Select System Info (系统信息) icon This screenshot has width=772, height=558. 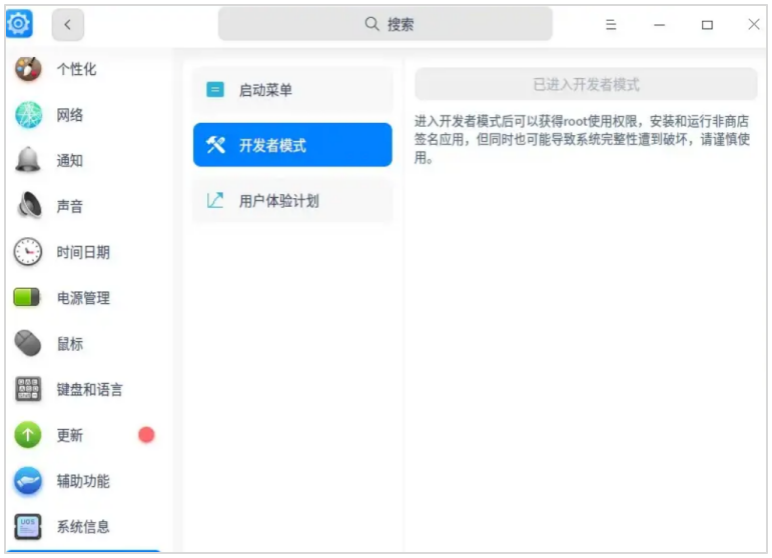[x=28, y=526]
